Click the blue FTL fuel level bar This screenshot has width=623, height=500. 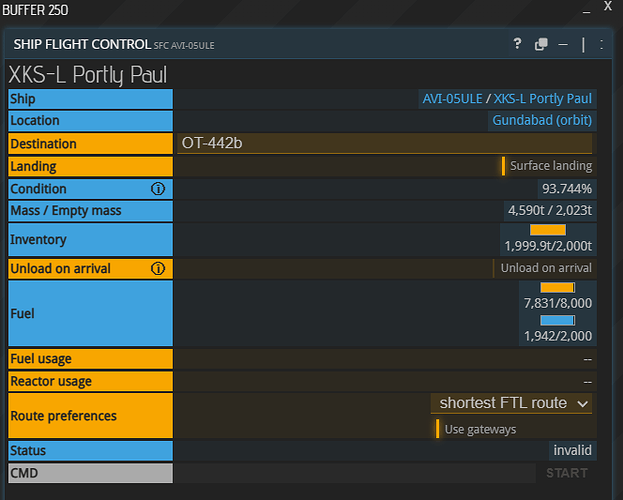click(x=557, y=320)
